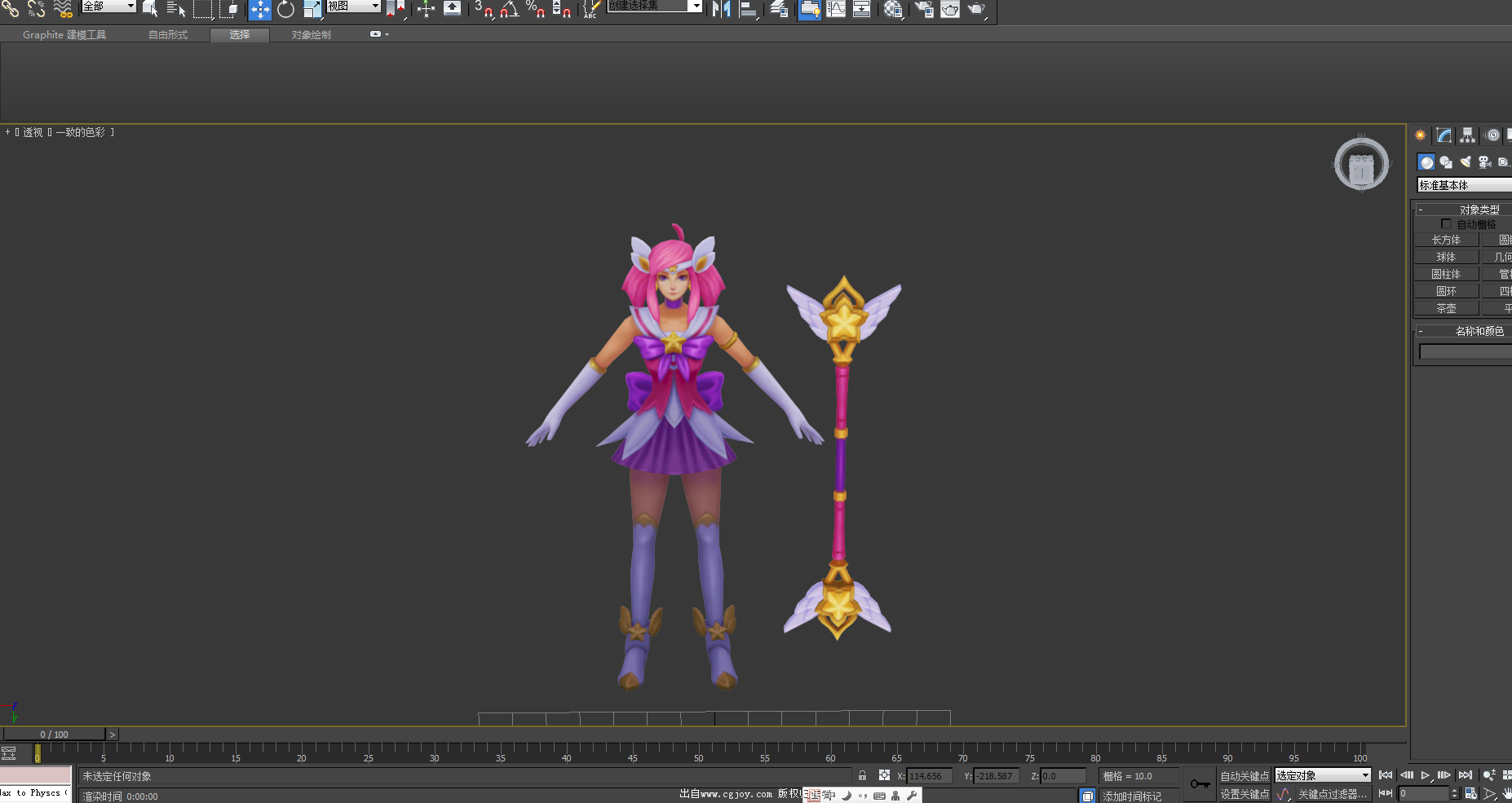The image size is (1512, 803).
Task: Open the Hierarchy command panel tab
Action: (x=1467, y=135)
